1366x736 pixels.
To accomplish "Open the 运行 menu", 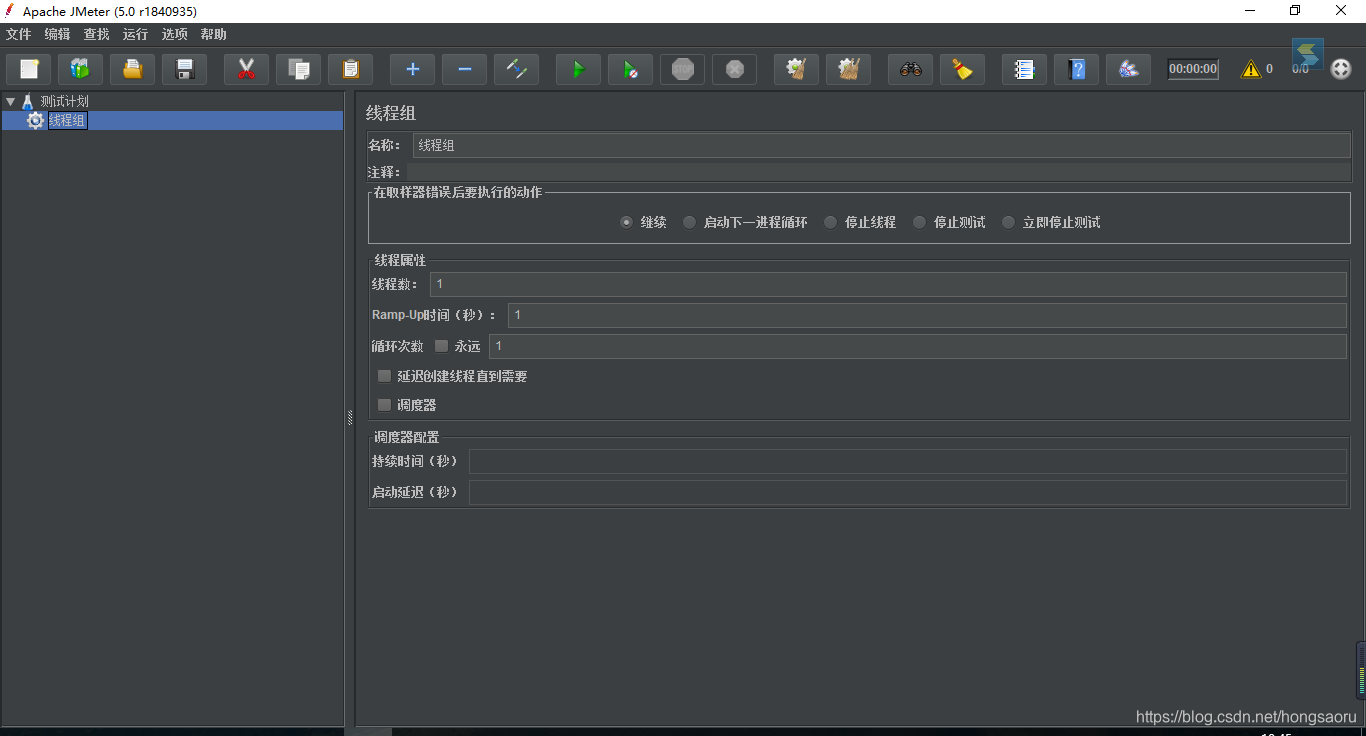I will (x=135, y=34).
